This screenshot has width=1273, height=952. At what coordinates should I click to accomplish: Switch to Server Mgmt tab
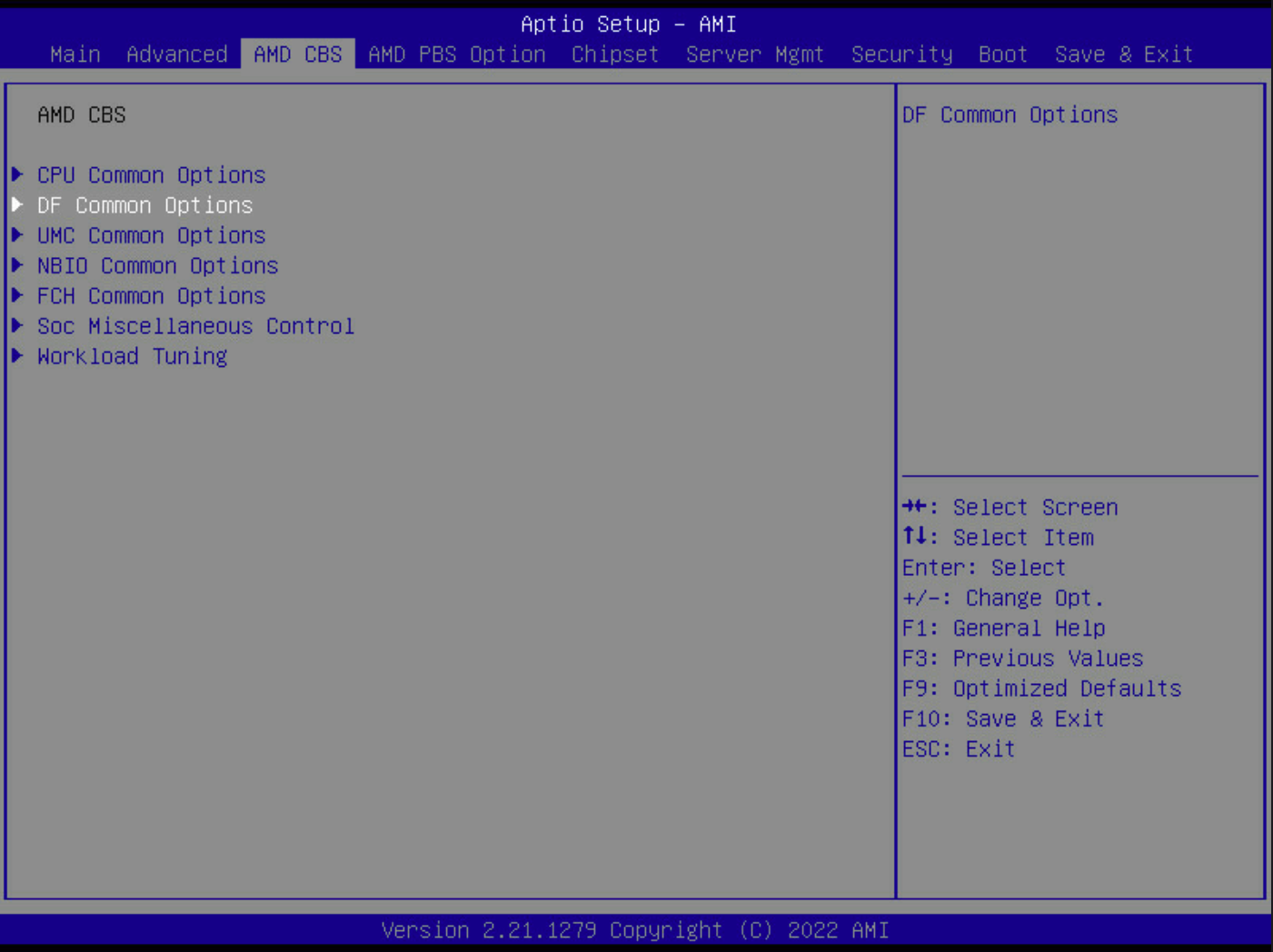pos(755,55)
